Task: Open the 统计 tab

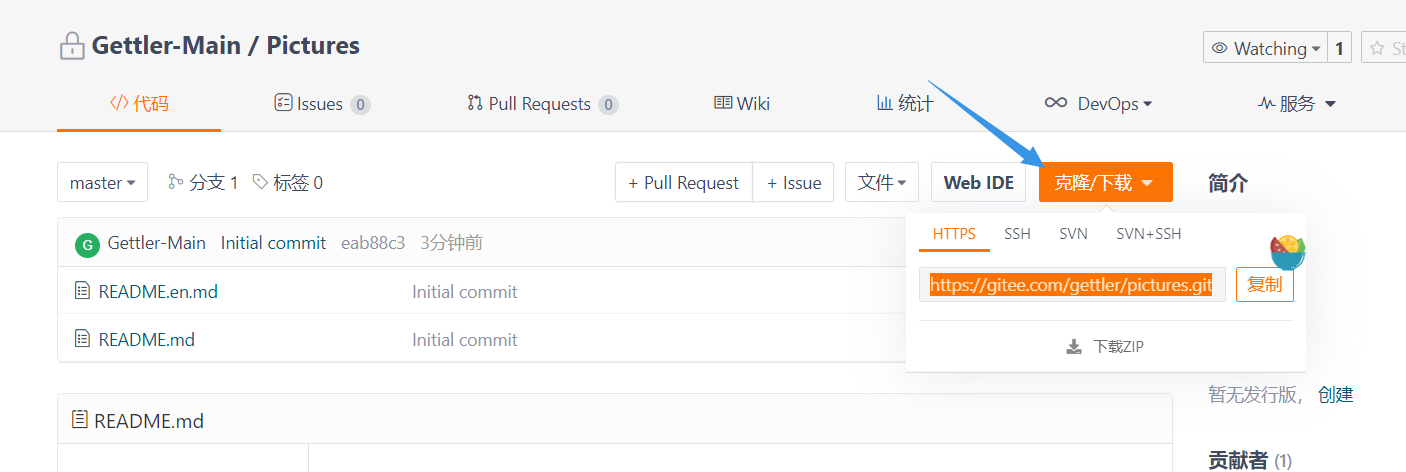Action: click(x=905, y=103)
